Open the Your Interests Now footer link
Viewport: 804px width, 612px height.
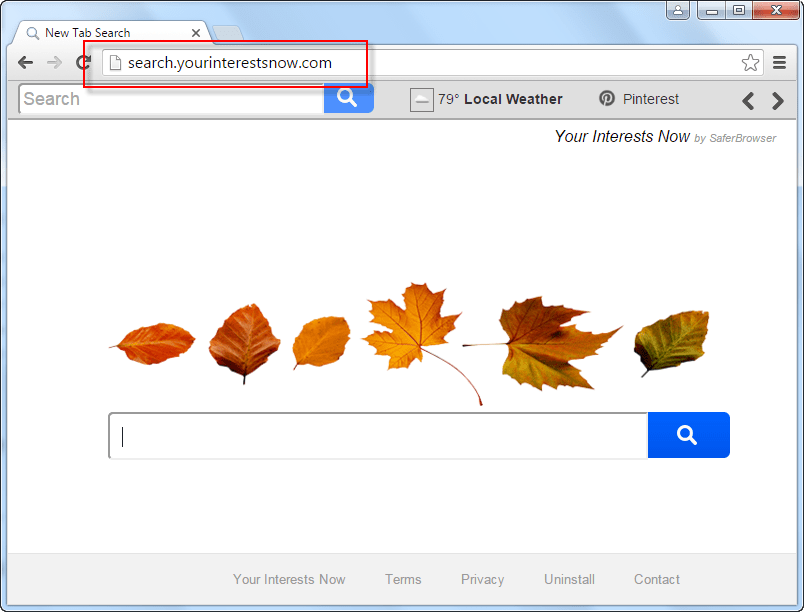pyautogui.click(x=289, y=579)
